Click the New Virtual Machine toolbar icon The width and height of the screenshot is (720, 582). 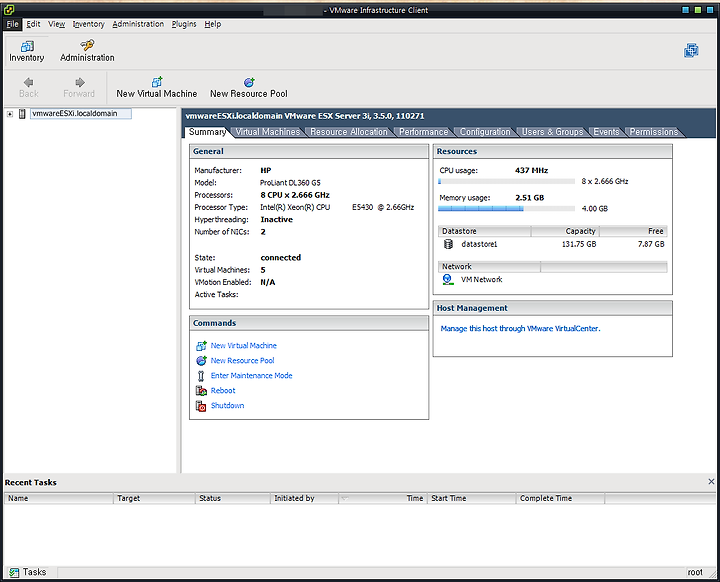coord(157,82)
